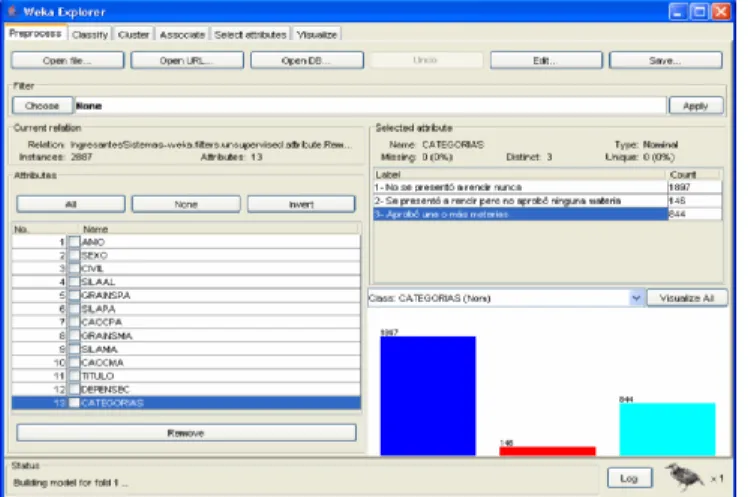The image size is (748, 497).
Task: Click the 'Building model for fold 1' status text
Action: coord(71,483)
